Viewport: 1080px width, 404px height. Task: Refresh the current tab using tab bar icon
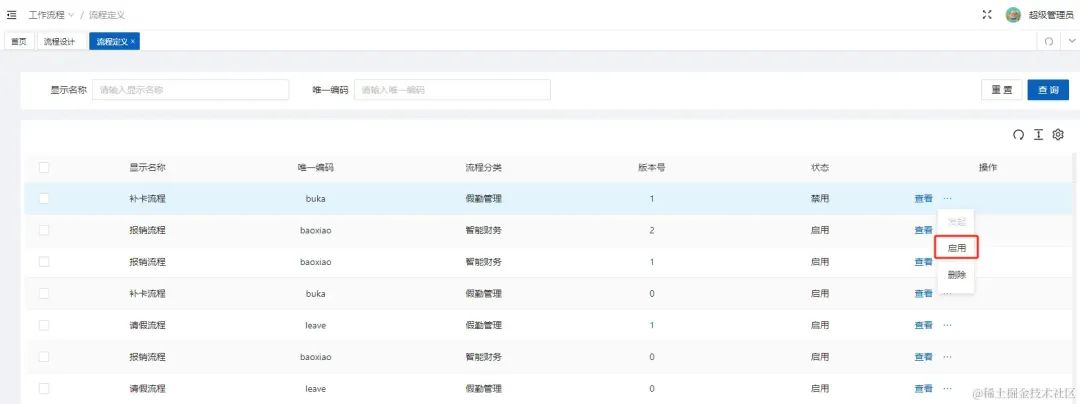1049,41
